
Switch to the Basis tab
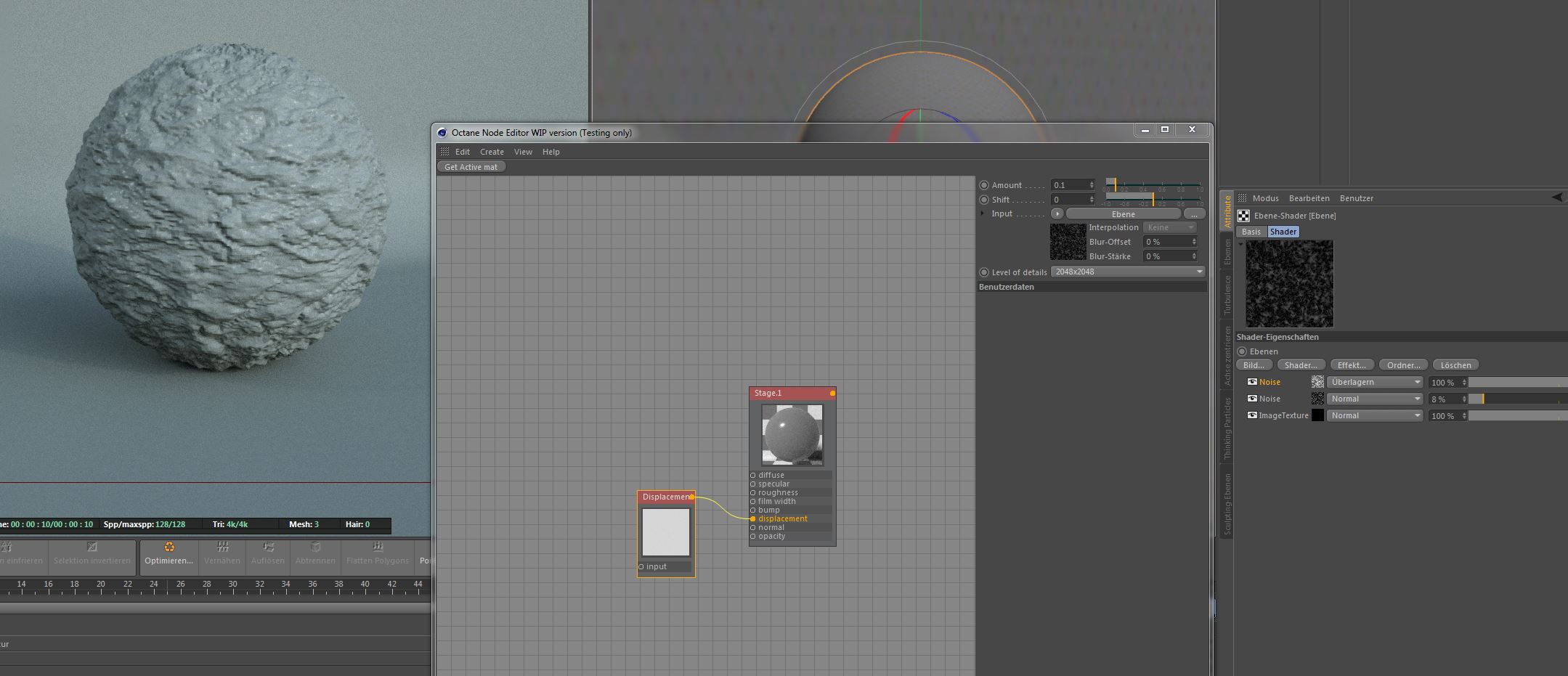(x=1251, y=232)
